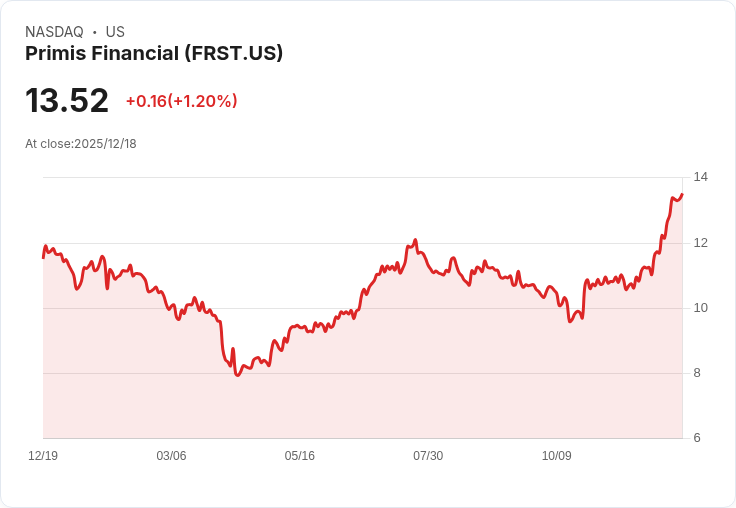The height and width of the screenshot is (508, 736).
Task: Click the 05/16 x-axis date label
Action: [x=299, y=455]
